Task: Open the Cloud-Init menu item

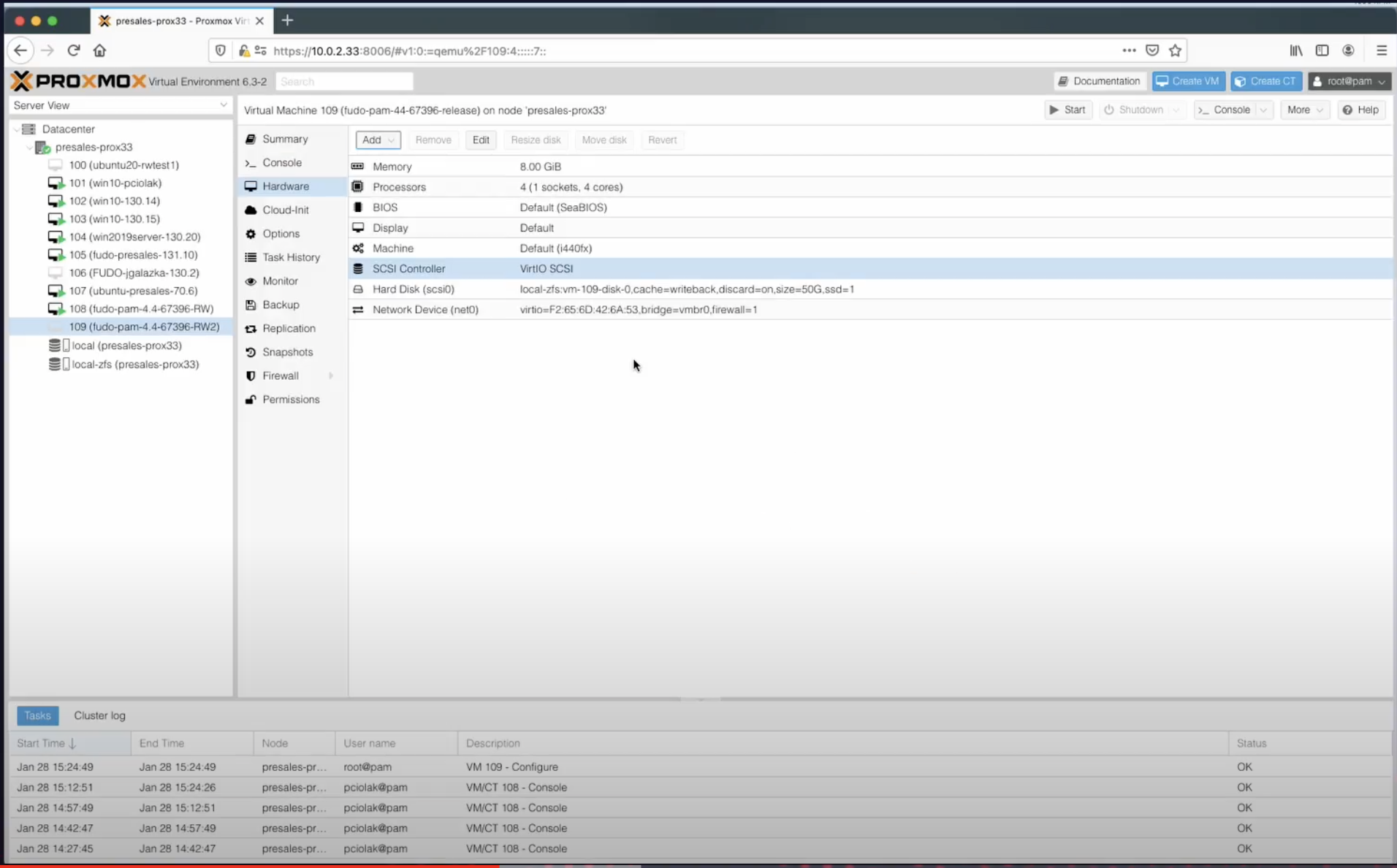Action: coord(285,210)
